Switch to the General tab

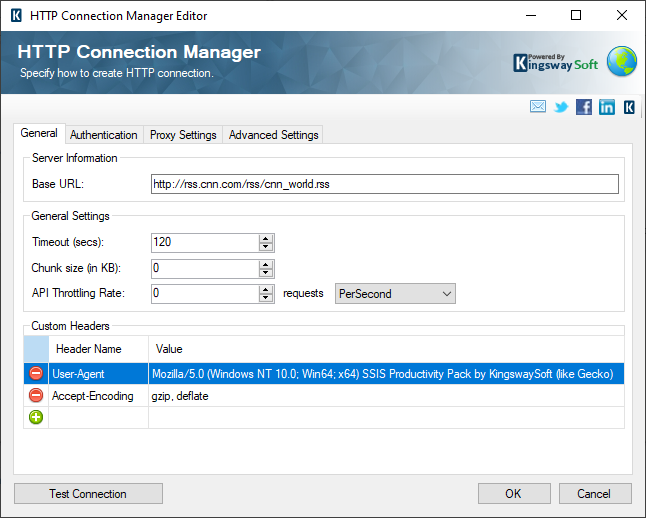(39, 133)
